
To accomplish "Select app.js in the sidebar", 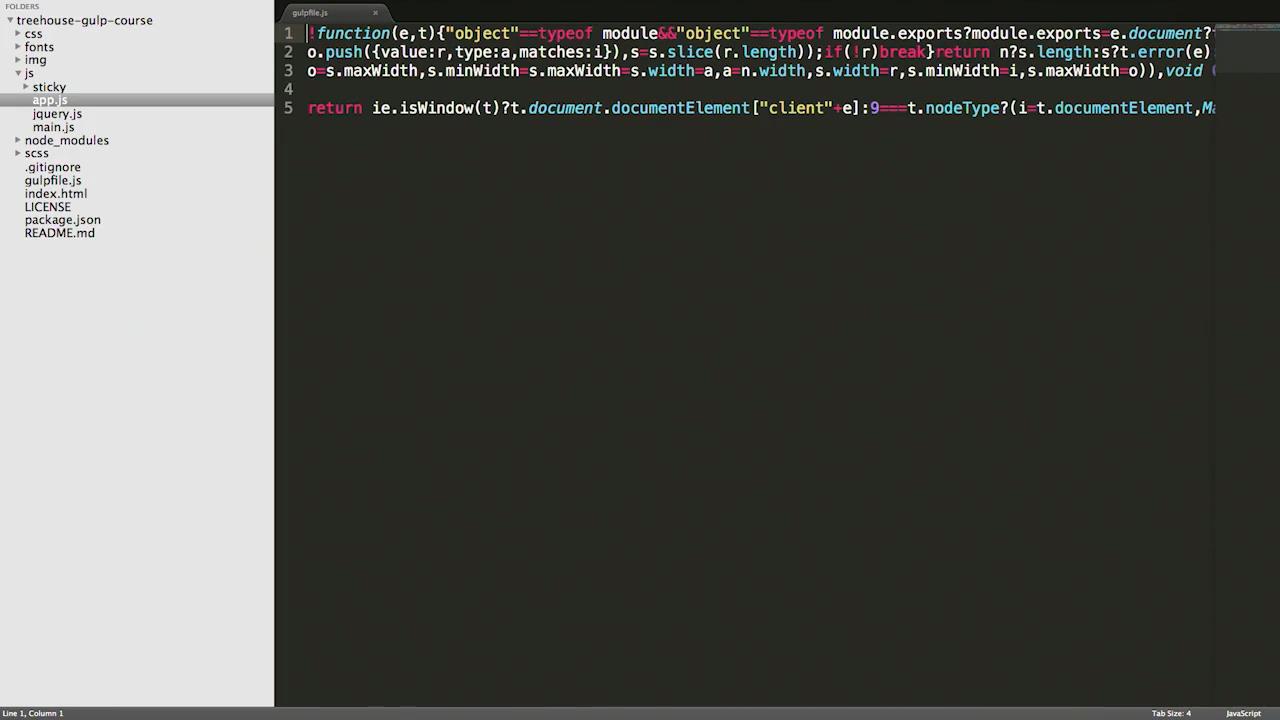I will (50, 100).
